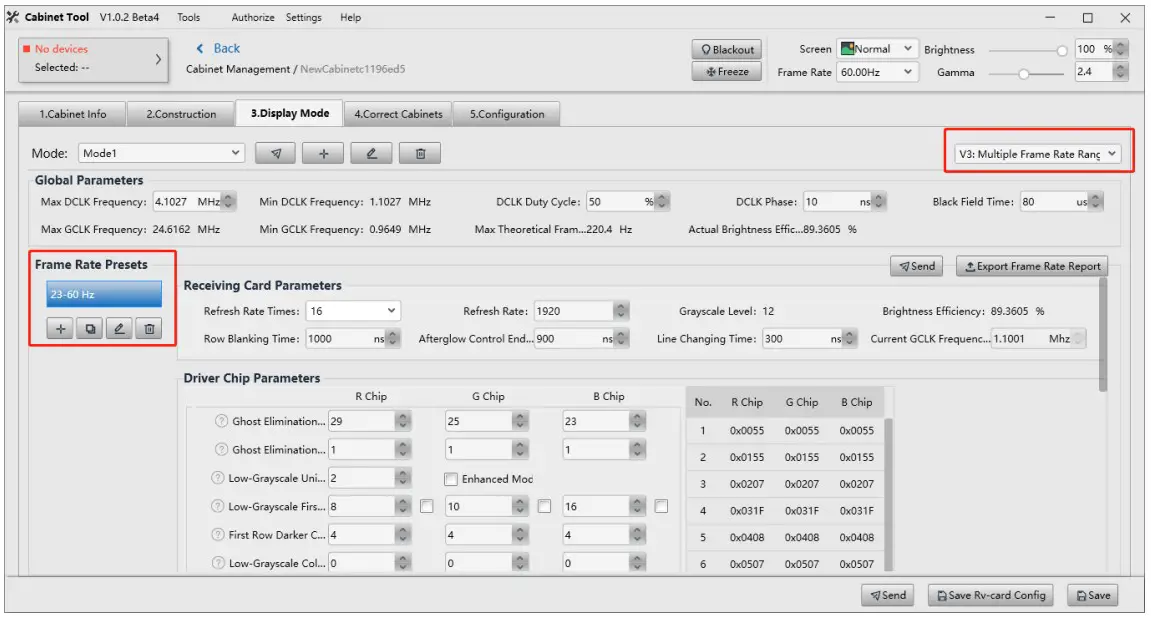Image resolution: width=1151 pixels, height=618 pixels.
Task: Delete the 23-60 Hz frame rate preset
Action: point(147,328)
